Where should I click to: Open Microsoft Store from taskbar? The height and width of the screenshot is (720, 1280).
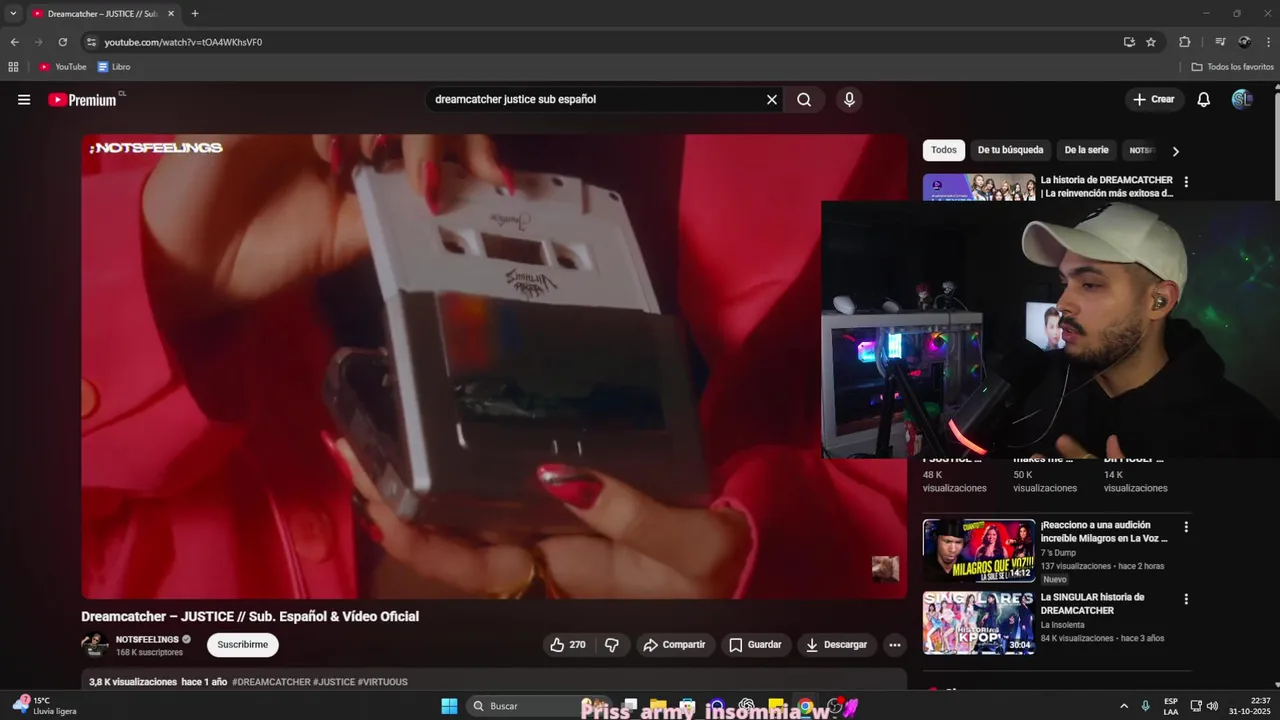[687, 706]
